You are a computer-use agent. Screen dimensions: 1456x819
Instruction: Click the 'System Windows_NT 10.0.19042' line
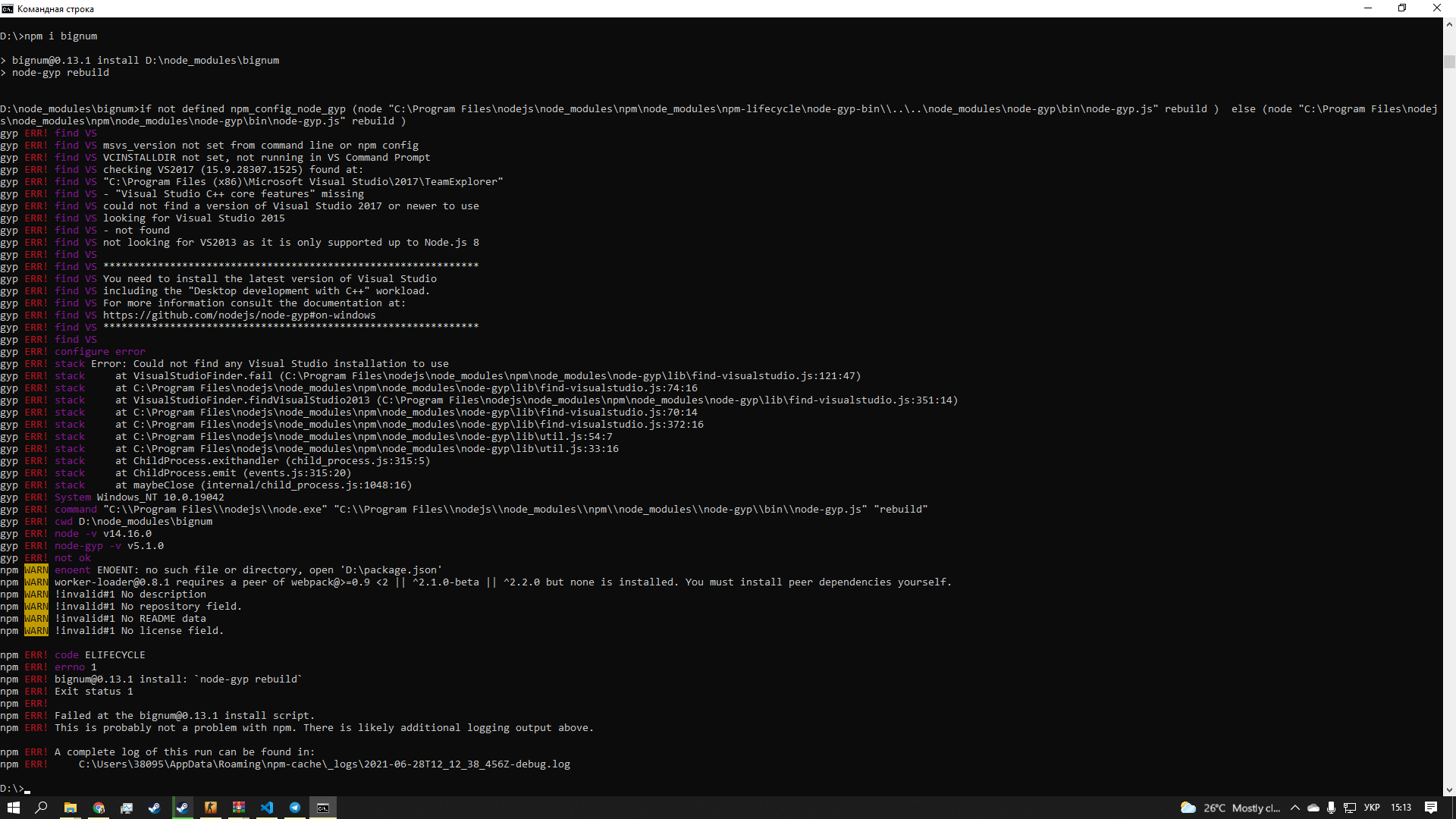pyautogui.click(x=112, y=497)
